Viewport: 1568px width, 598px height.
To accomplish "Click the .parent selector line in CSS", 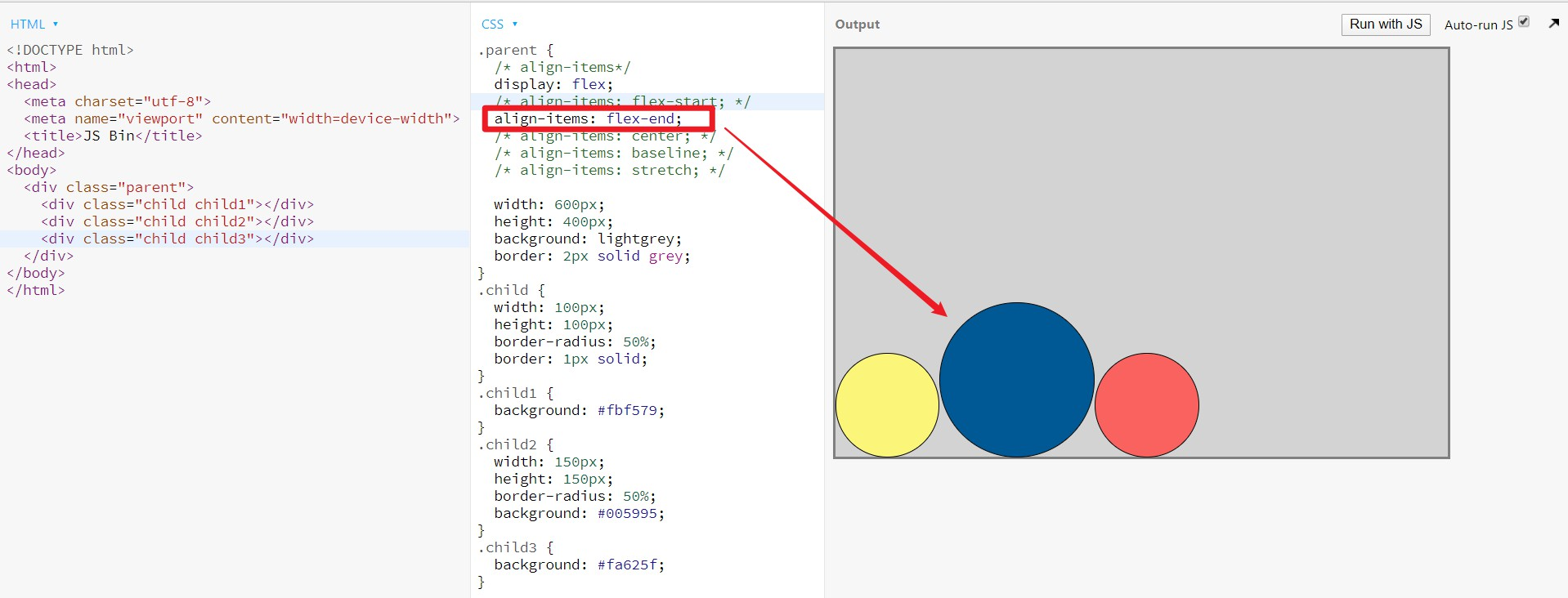I will (x=516, y=50).
